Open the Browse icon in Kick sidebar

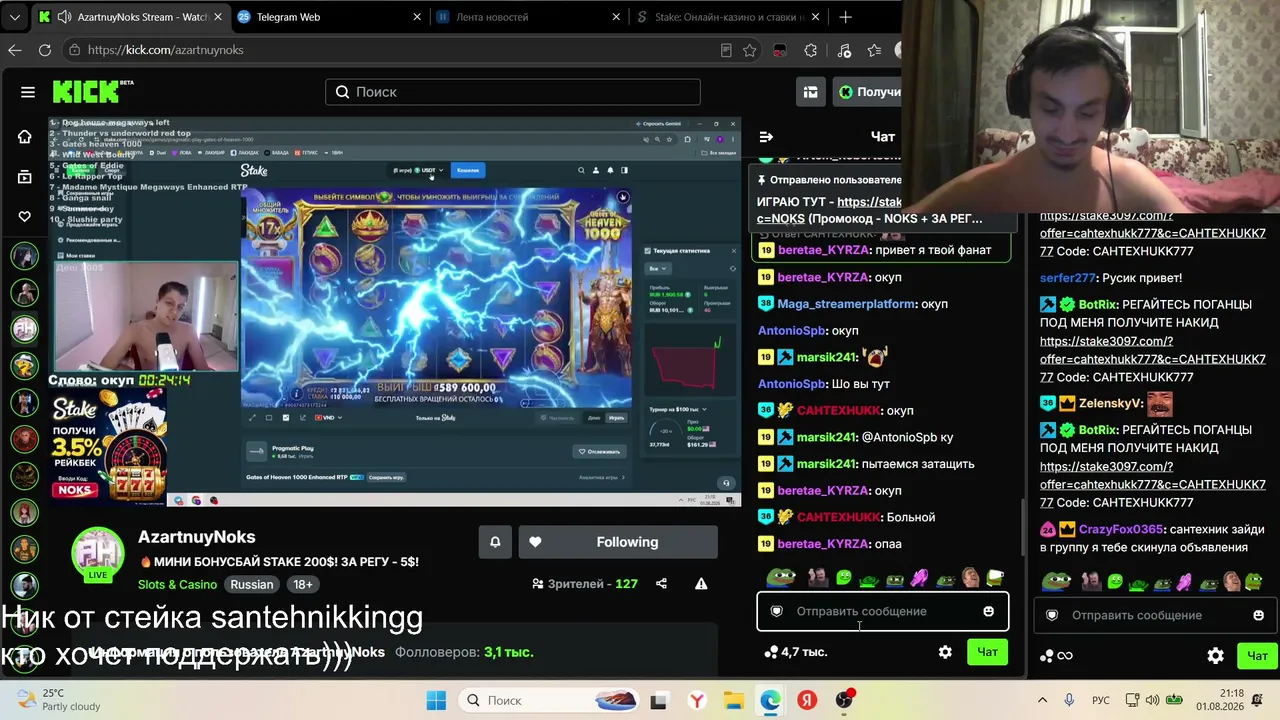point(25,177)
